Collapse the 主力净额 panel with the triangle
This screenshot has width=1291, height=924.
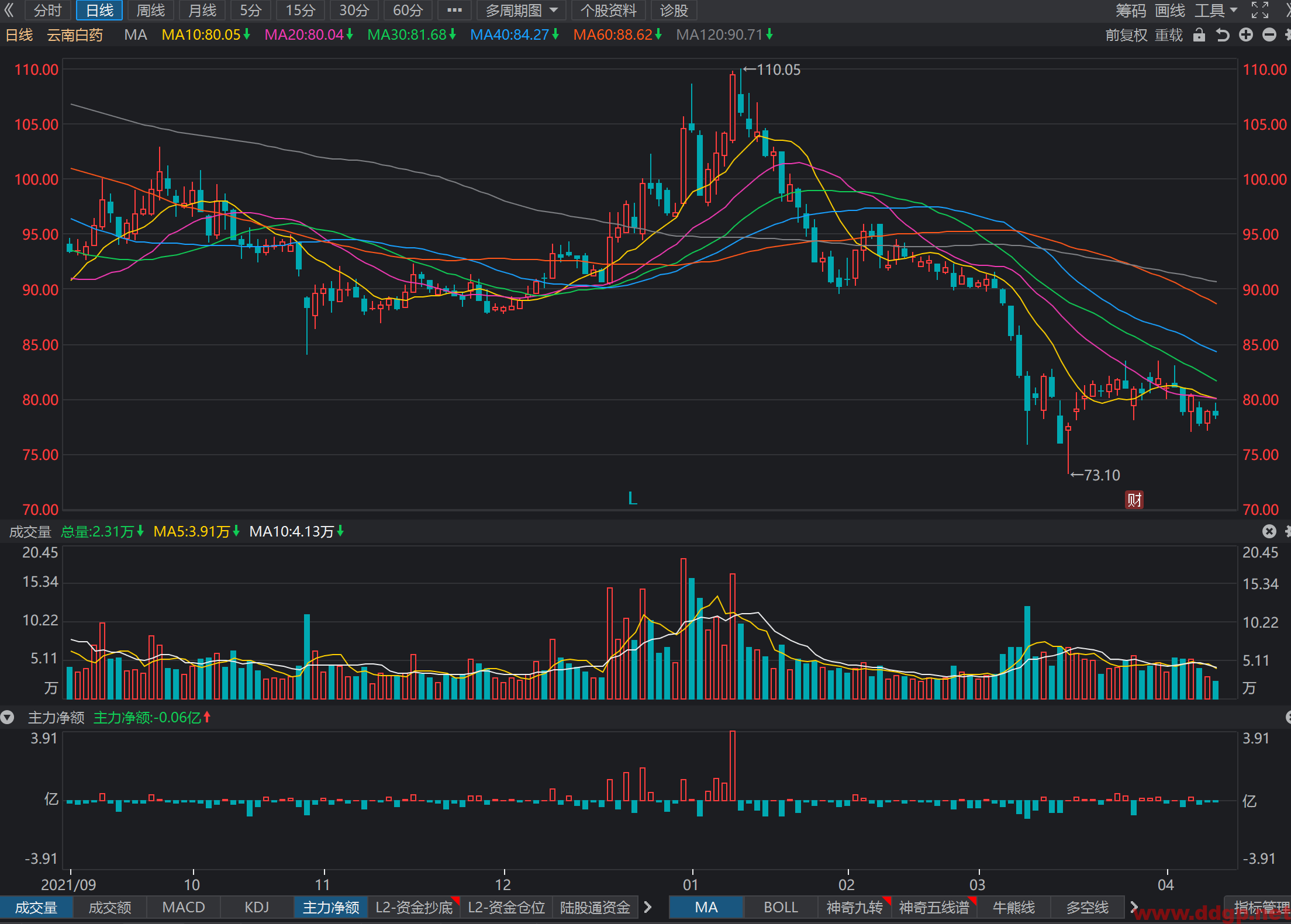[x=7, y=717]
